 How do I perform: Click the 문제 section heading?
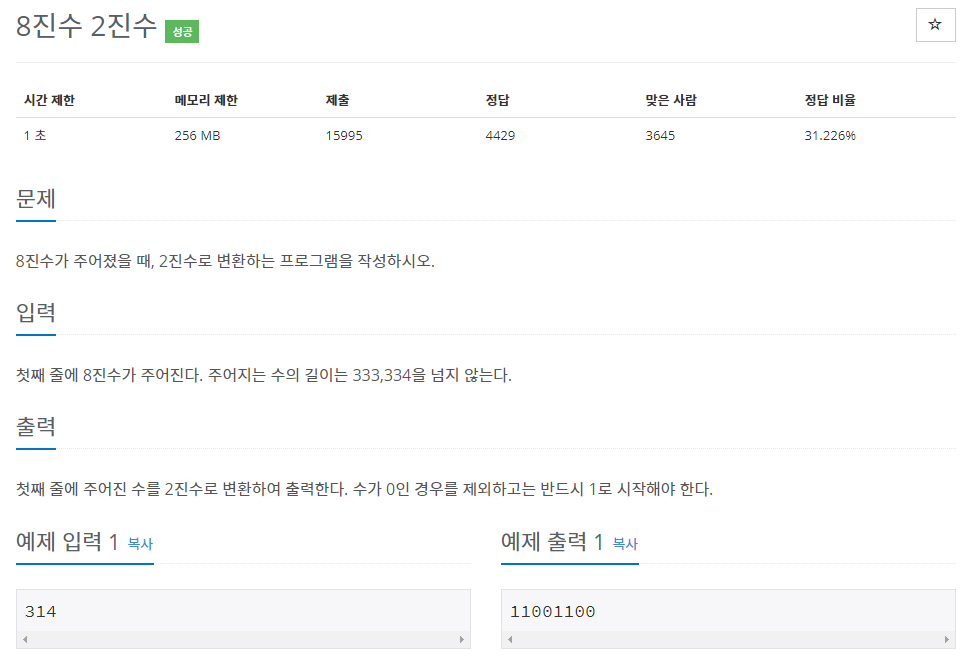pos(36,199)
